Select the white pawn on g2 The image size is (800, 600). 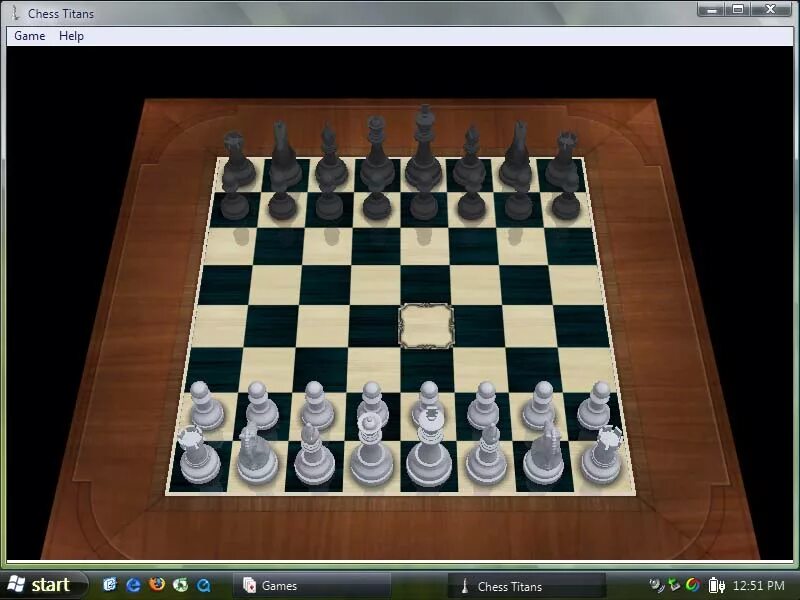(541, 406)
